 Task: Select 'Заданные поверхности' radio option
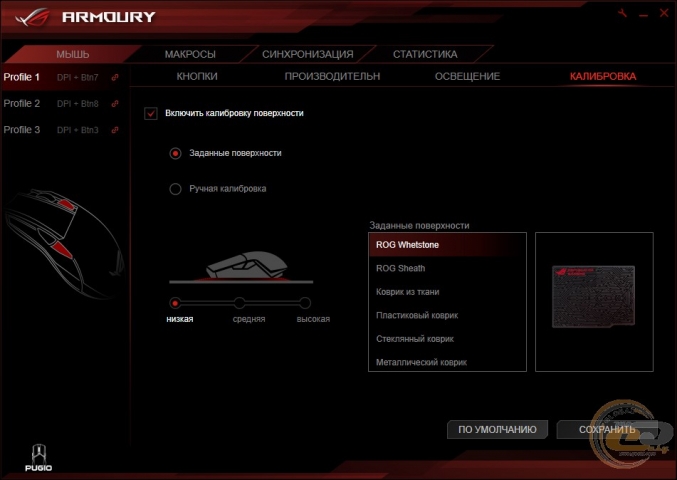pyautogui.click(x=175, y=153)
